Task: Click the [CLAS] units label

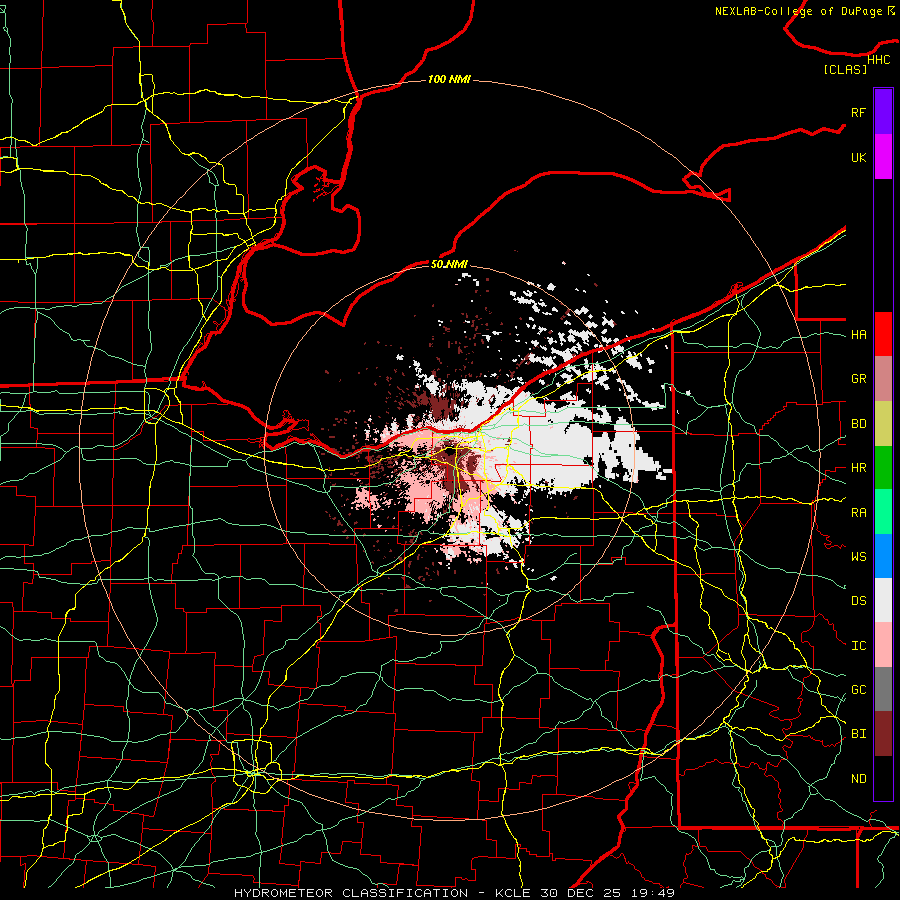Action: (x=845, y=69)
